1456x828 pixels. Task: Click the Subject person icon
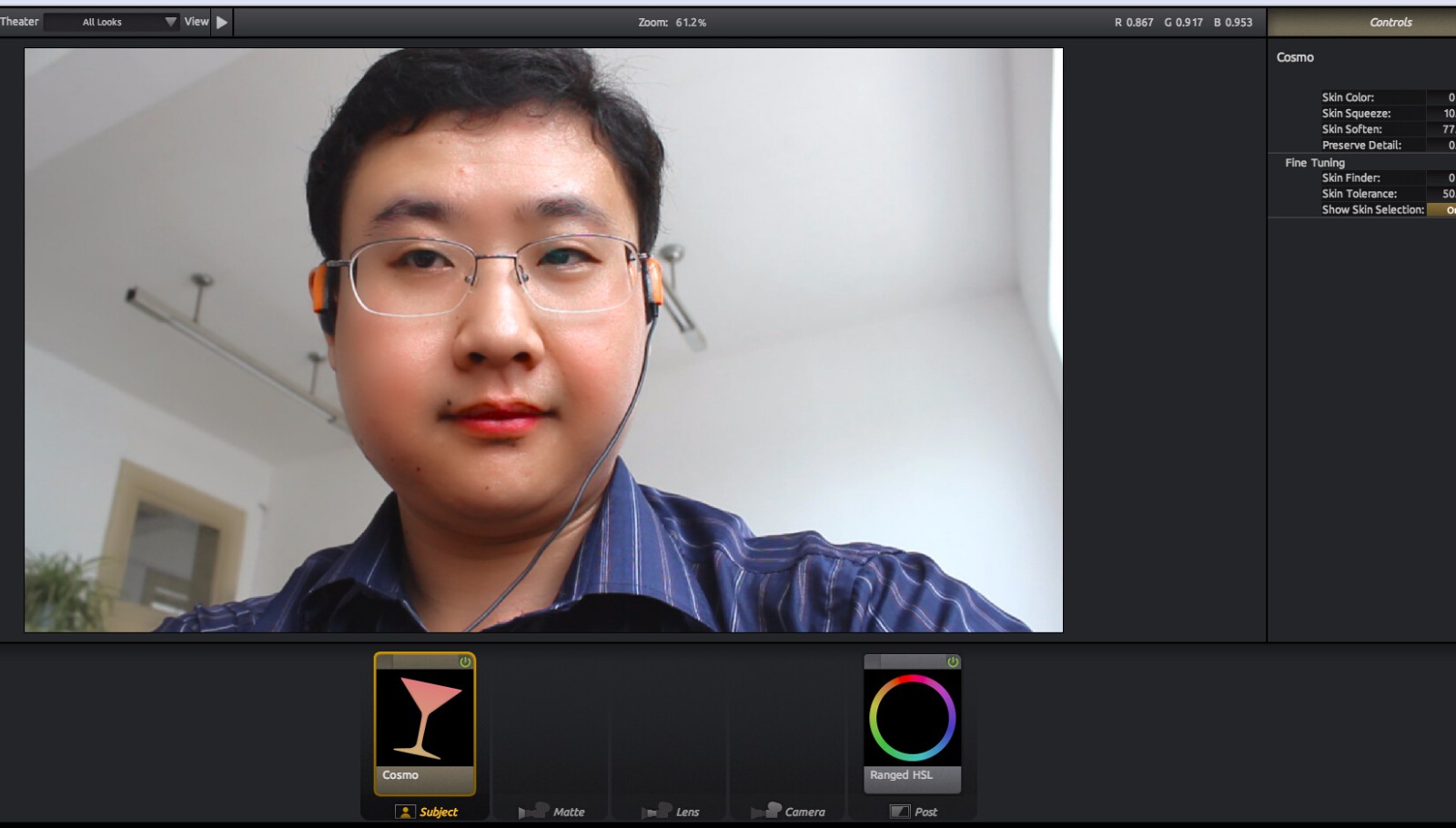pyautogui.click(x=405, y=812)
